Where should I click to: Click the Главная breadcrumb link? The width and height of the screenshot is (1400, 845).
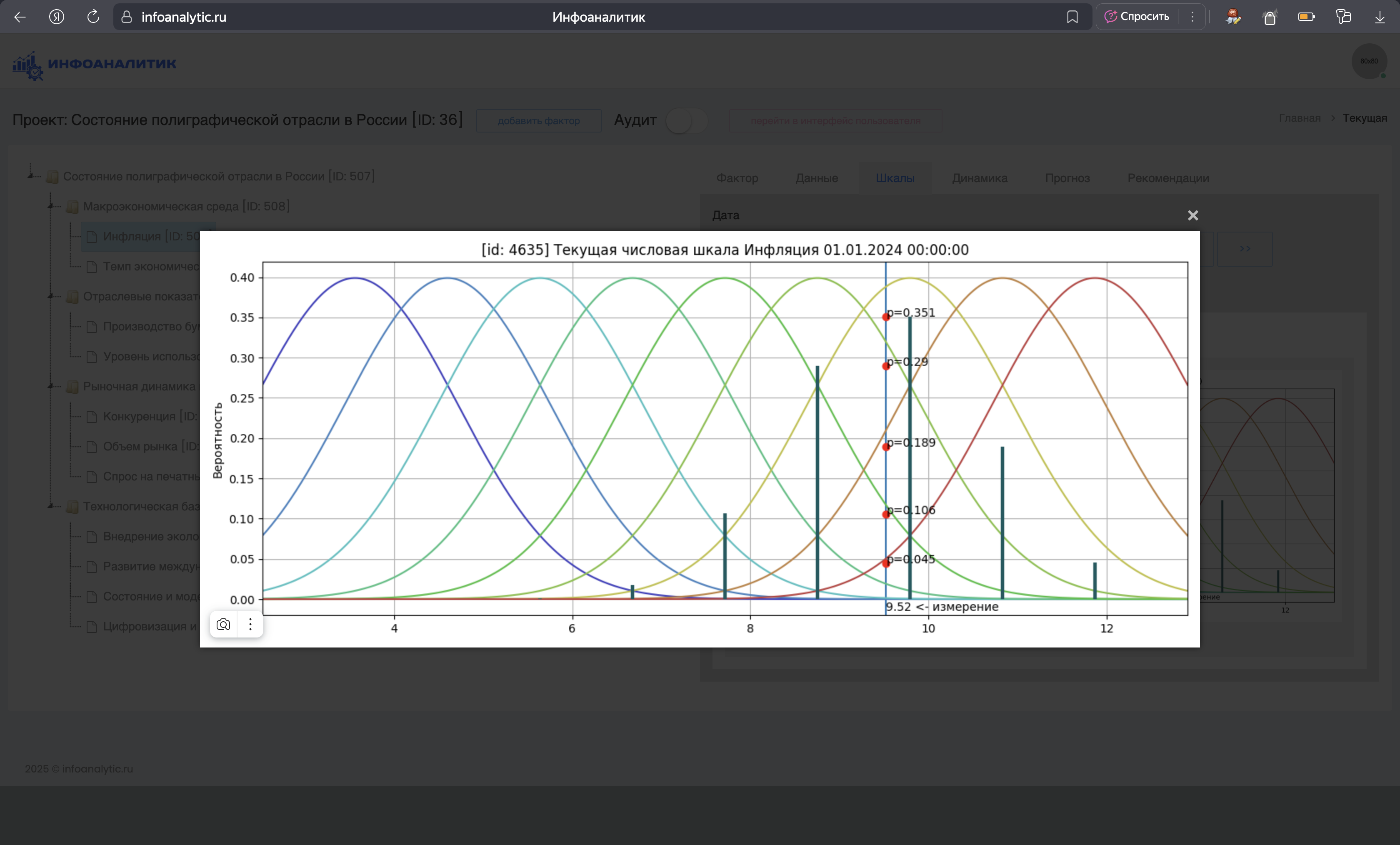(x=1300, y=117)
